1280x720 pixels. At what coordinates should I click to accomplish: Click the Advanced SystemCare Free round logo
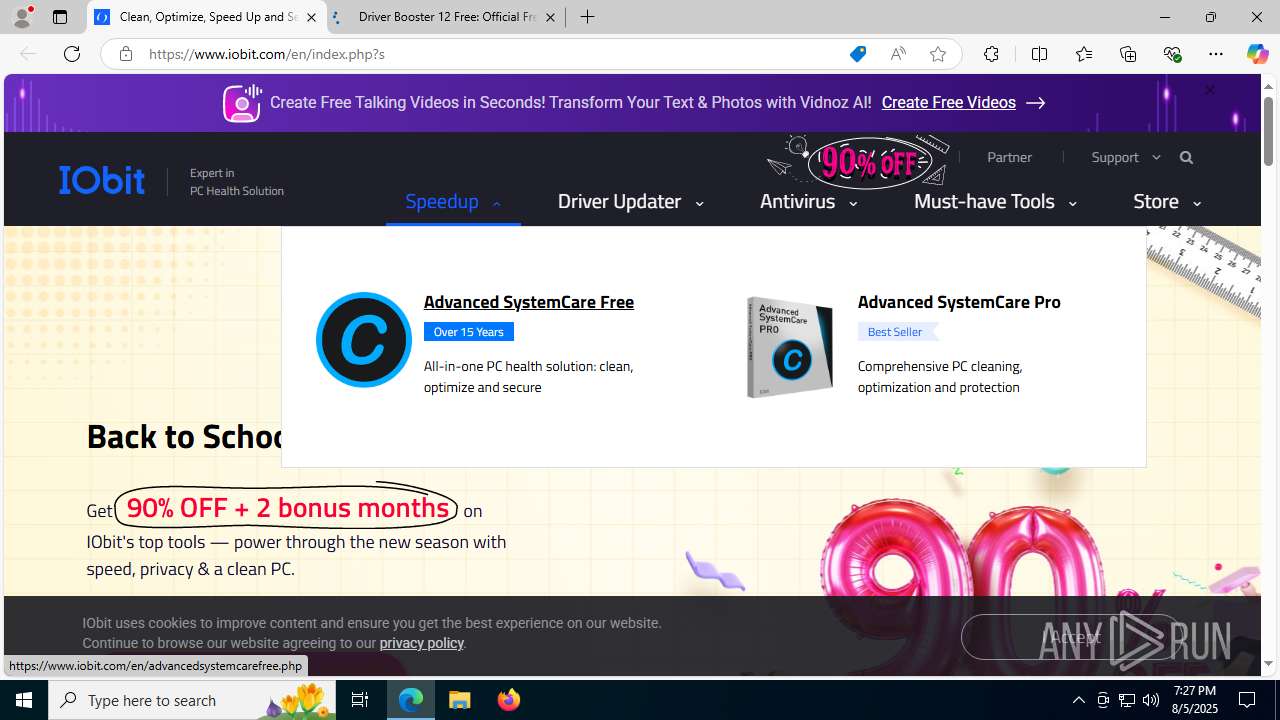(363, 340)
